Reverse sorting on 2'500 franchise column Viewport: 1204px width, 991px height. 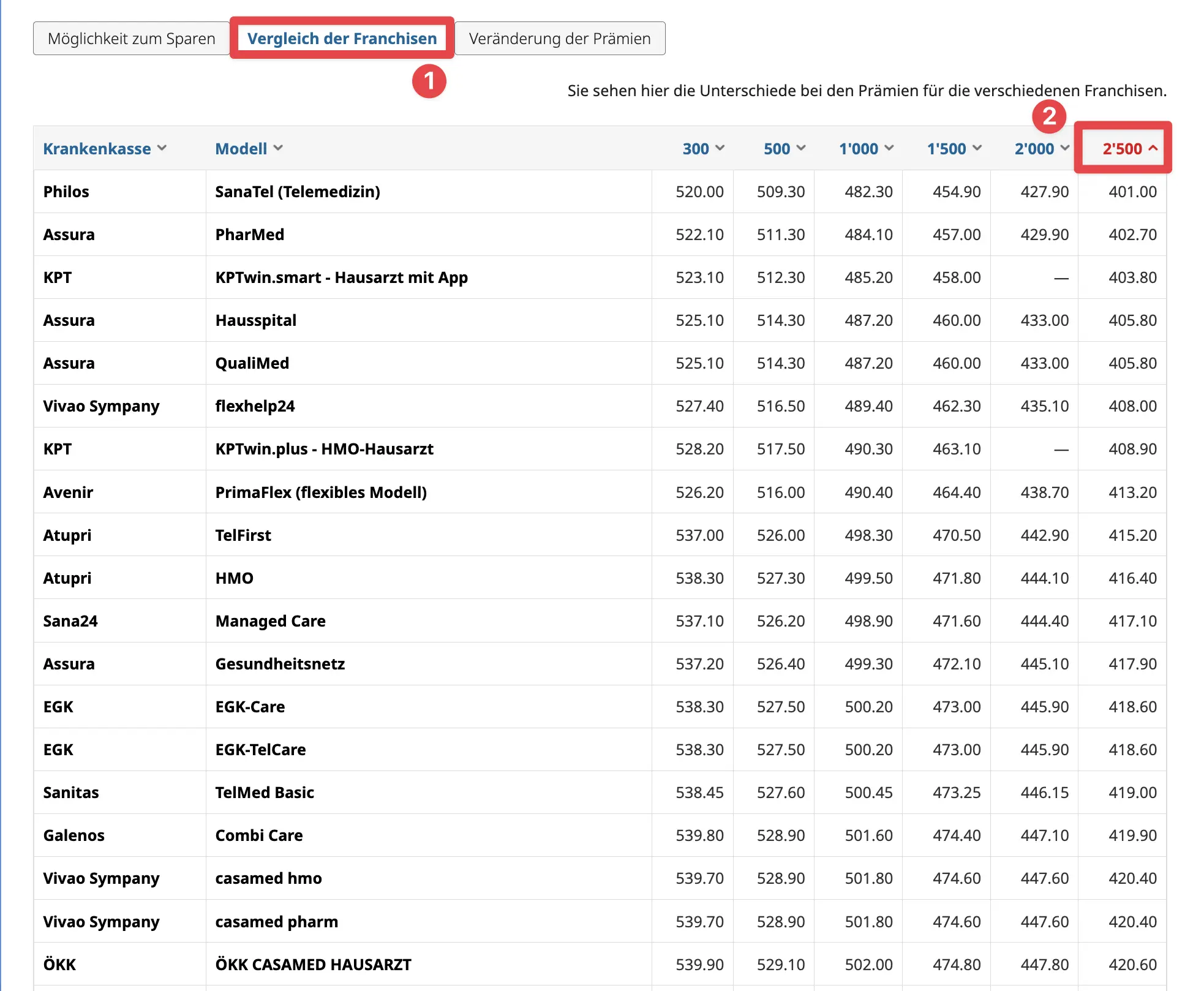coord(1130,148)
